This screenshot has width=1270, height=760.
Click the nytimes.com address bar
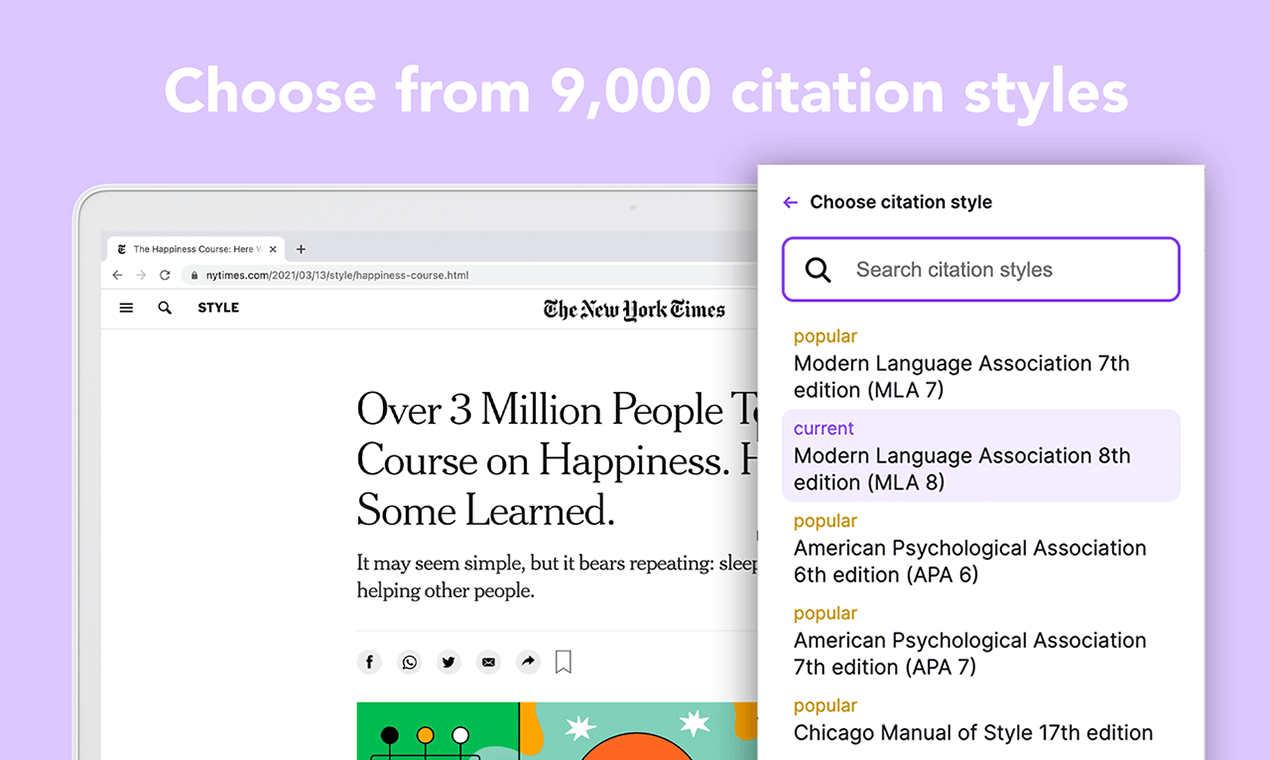tap(470, 275)
